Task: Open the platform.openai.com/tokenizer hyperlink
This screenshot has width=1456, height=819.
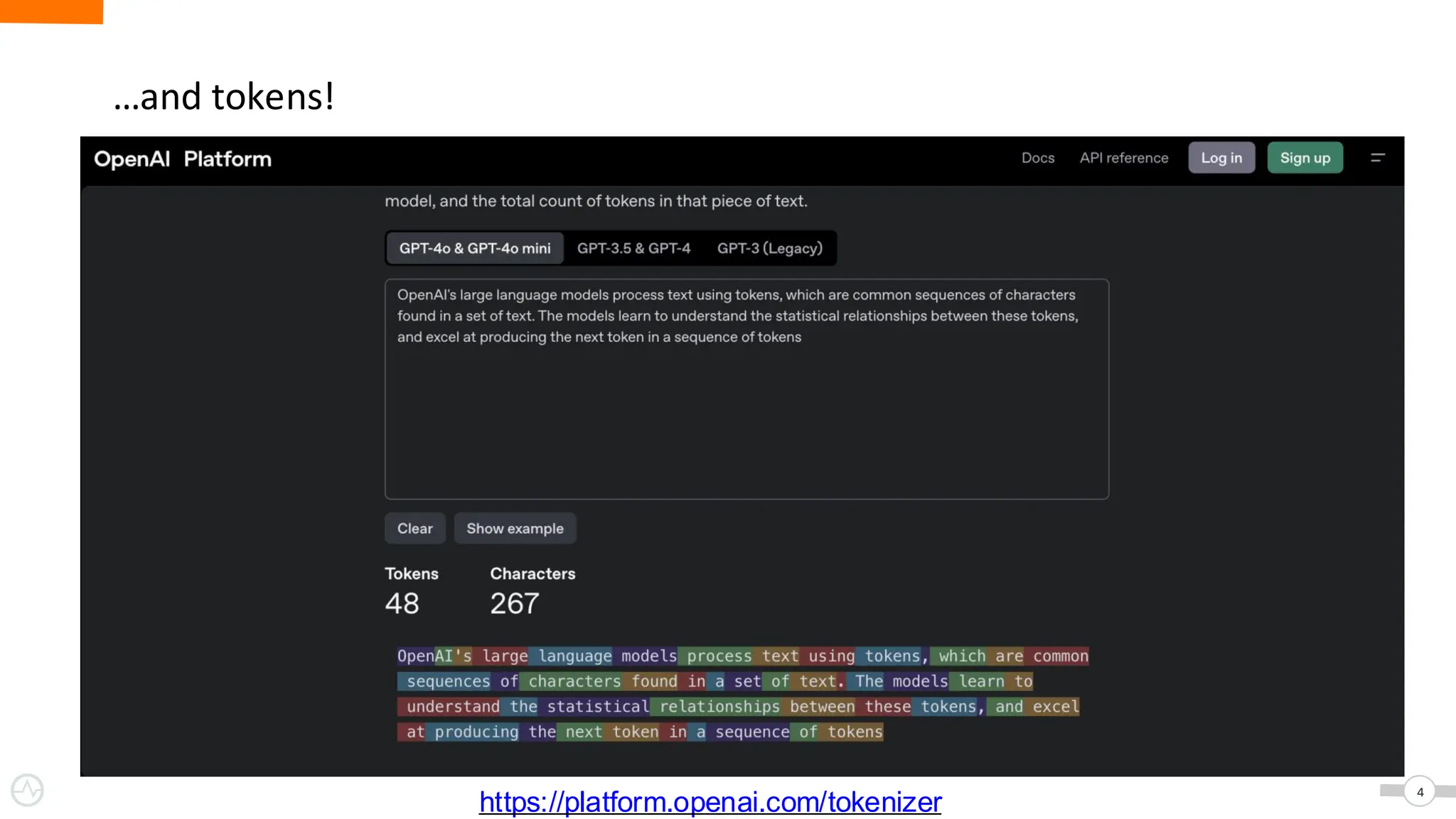Action: (710, 802)
